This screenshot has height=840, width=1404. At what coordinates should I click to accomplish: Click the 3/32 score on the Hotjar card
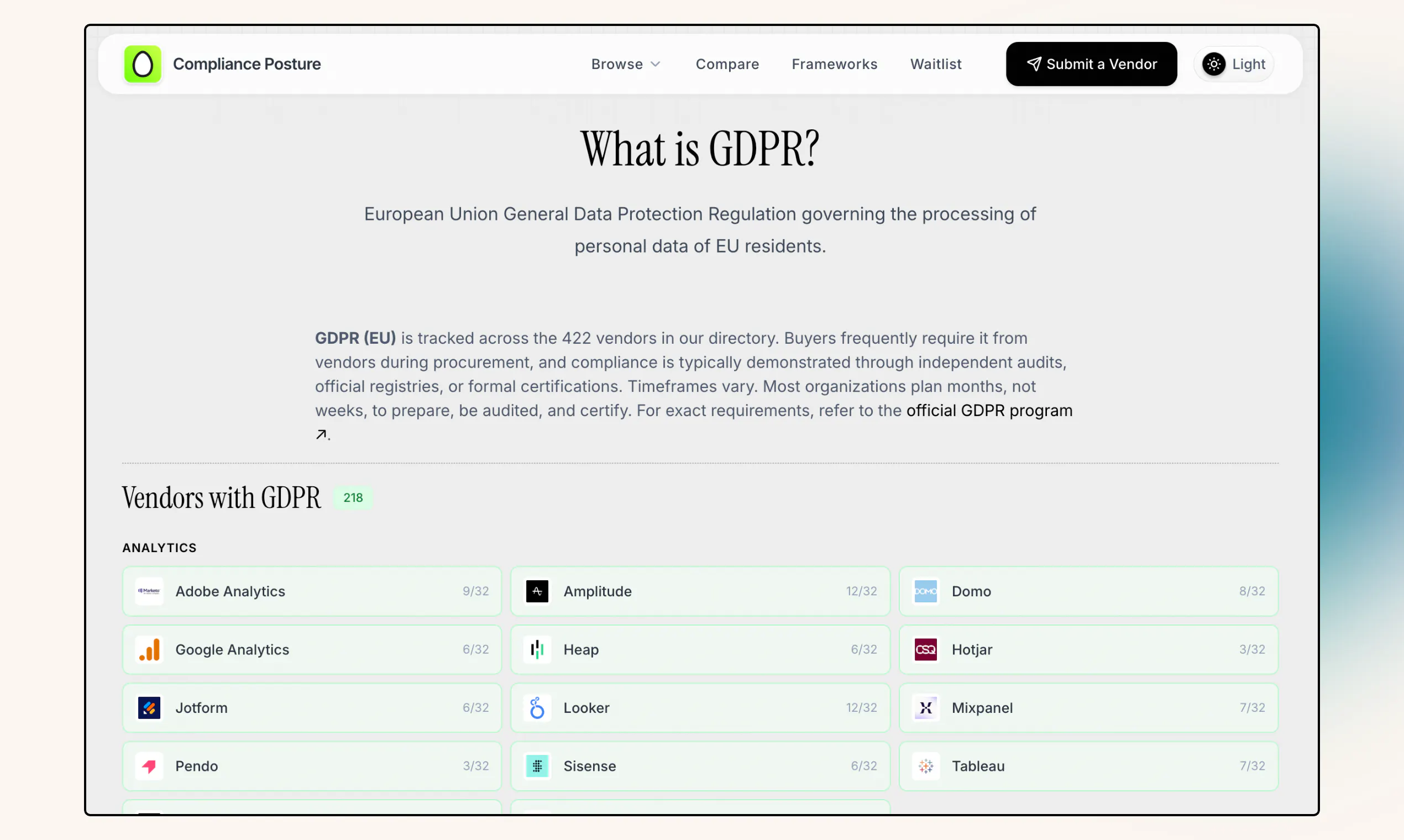pyautogui.click(x=1251, y=649)
